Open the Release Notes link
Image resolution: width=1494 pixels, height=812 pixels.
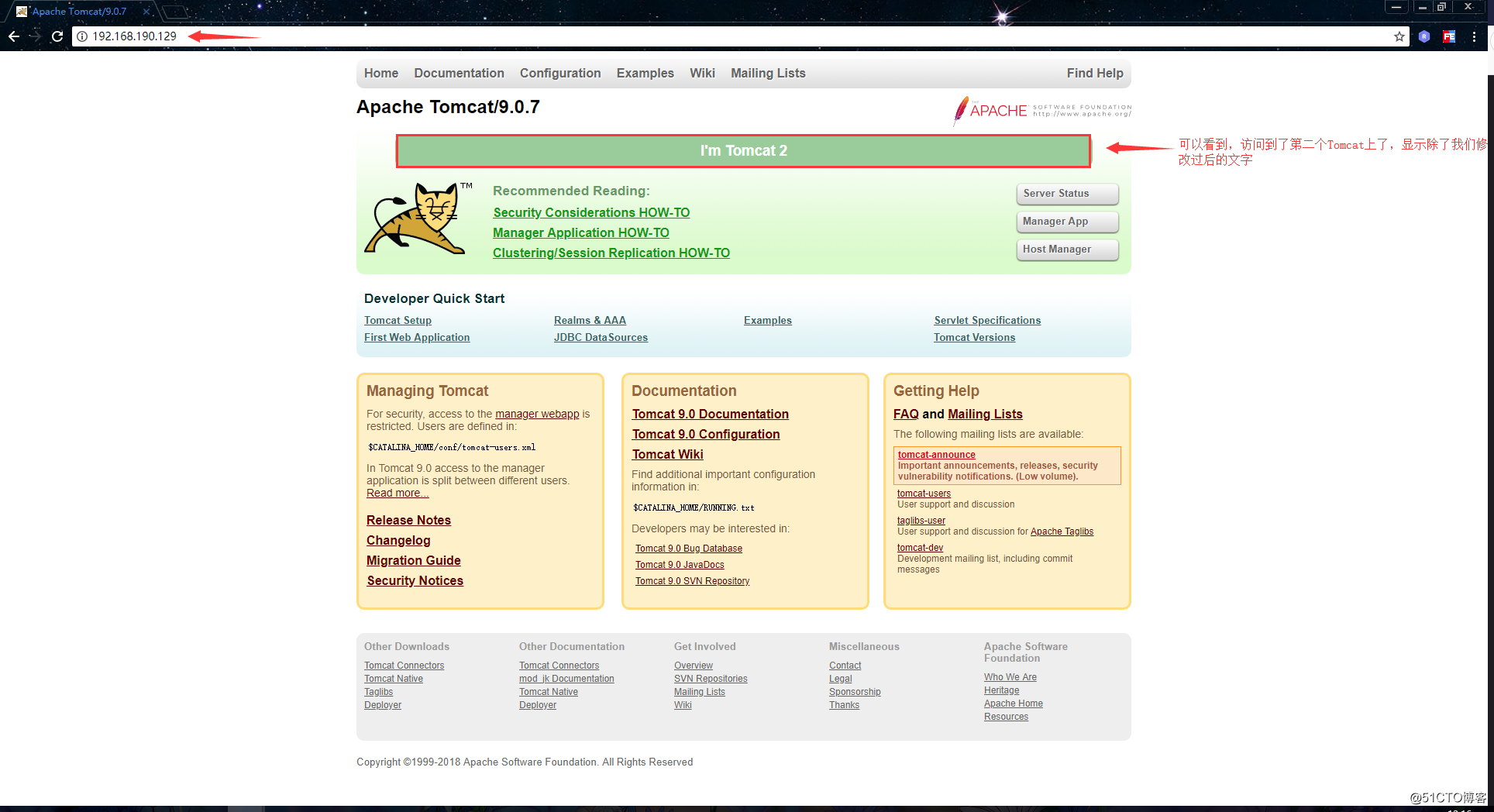pyautogui.click(x=408, y=520)
